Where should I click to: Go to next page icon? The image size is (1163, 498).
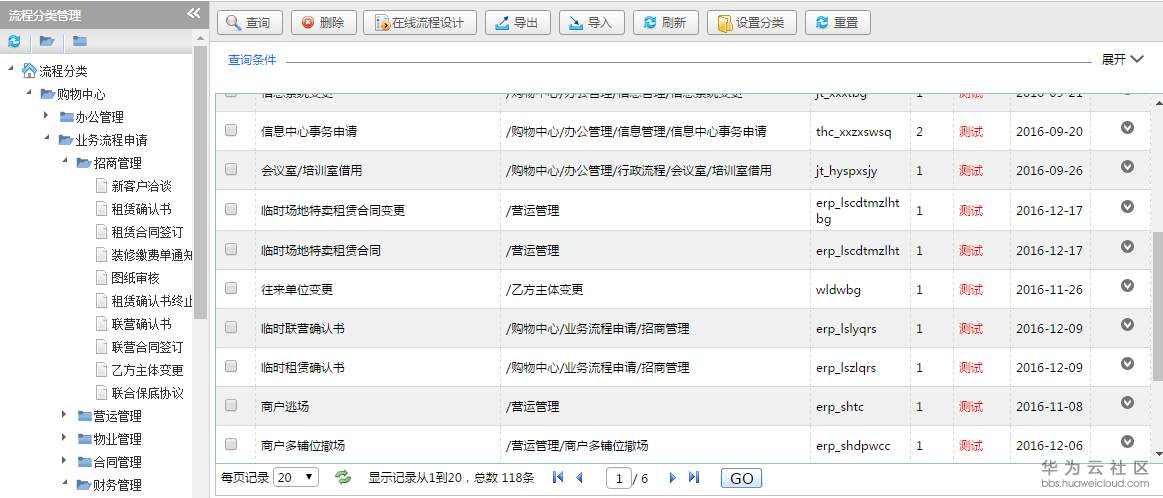[x=672, y=477]
